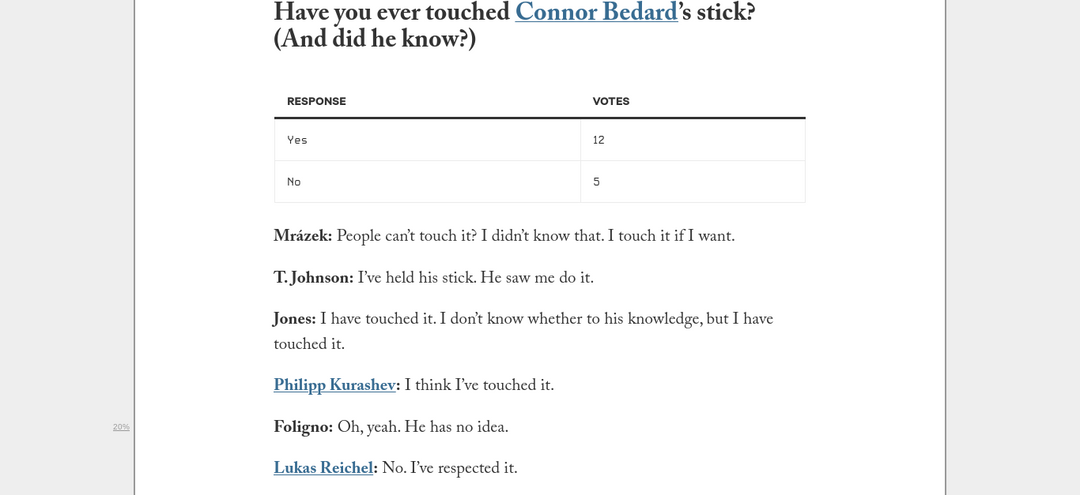This screenshot has height=495, width=1080.
Task: Click the bold Mrázek name
Action: 303,237
